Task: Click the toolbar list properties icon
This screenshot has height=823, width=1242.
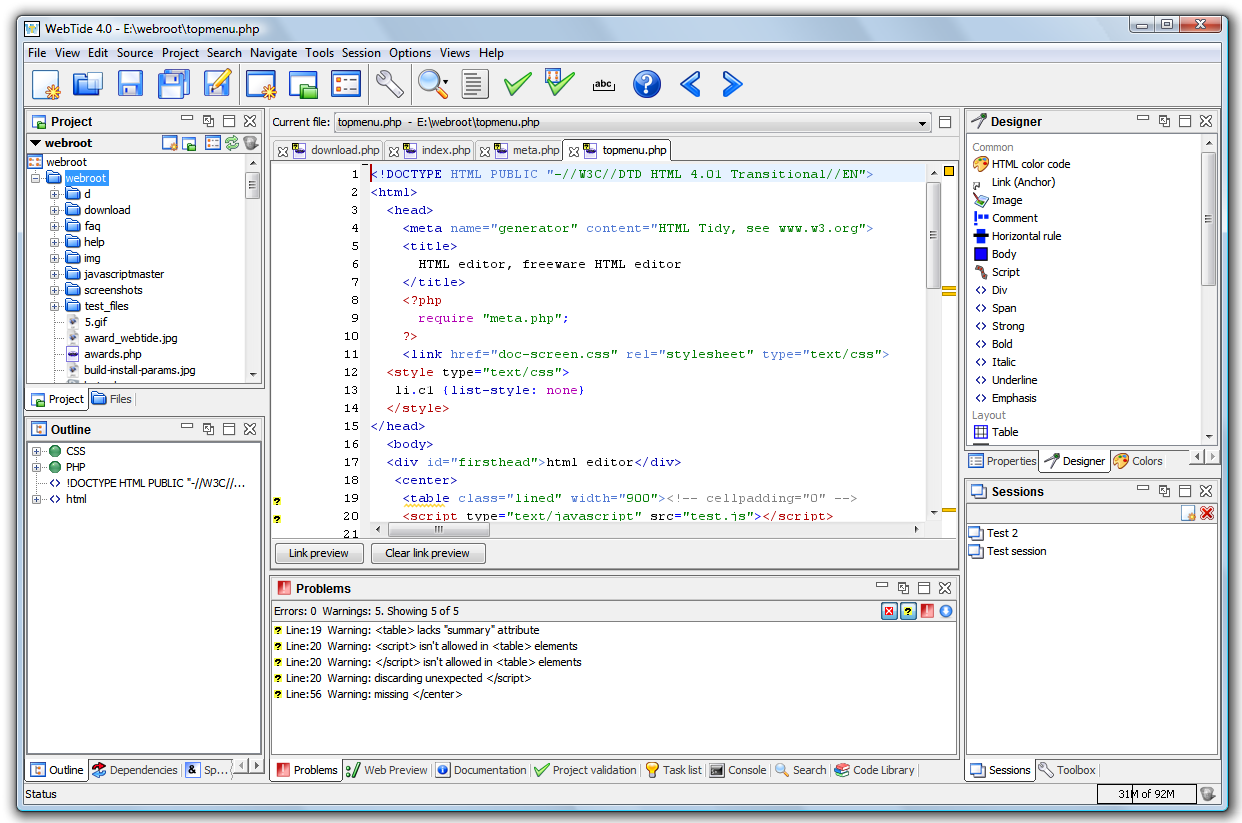Action: [x=346, y=85]
